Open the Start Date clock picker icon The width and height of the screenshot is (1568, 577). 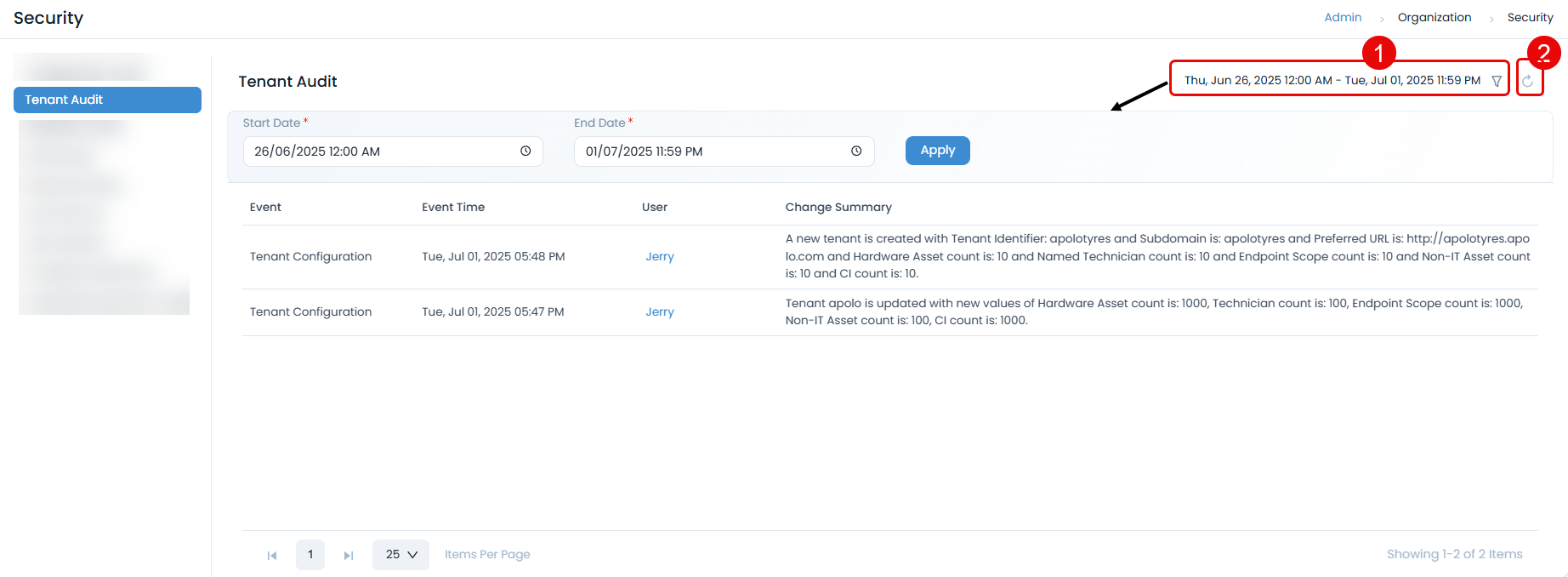click(526, 151)
